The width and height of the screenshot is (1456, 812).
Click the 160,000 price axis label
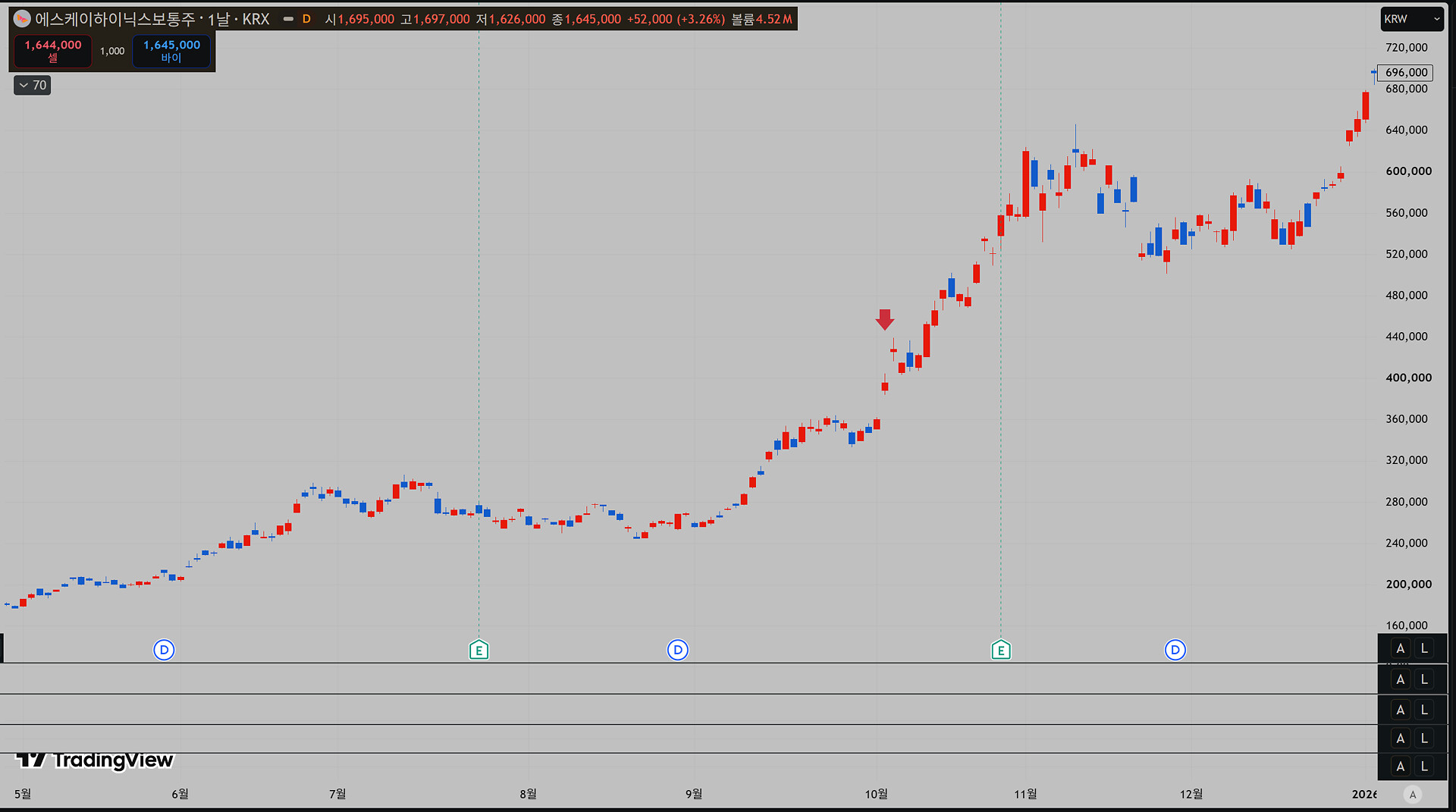tap(1407, 625)
